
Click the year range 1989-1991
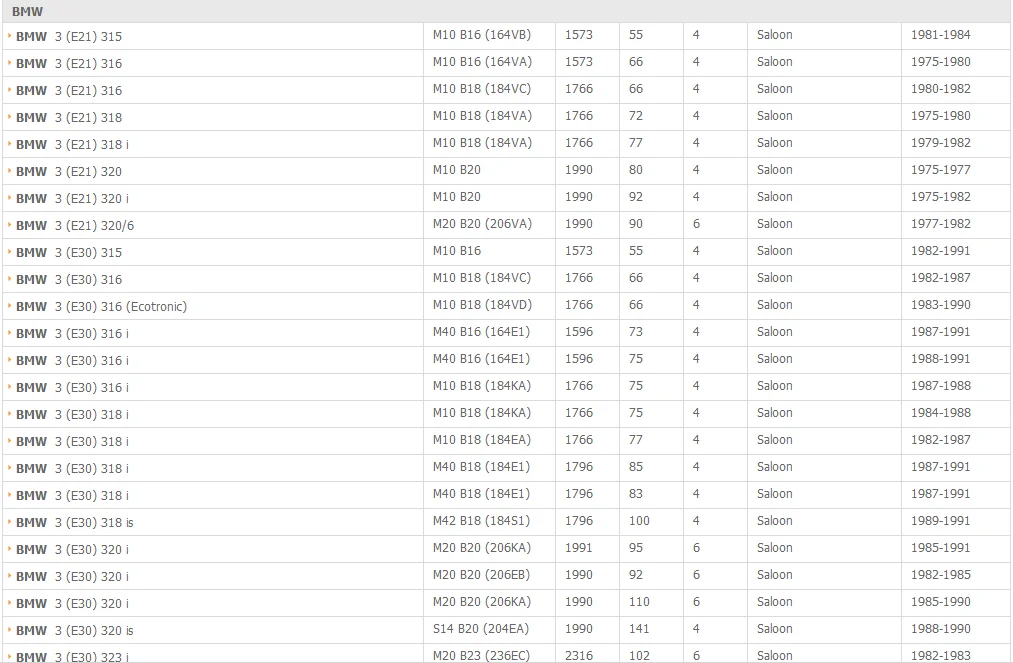(x=941, y=521)
